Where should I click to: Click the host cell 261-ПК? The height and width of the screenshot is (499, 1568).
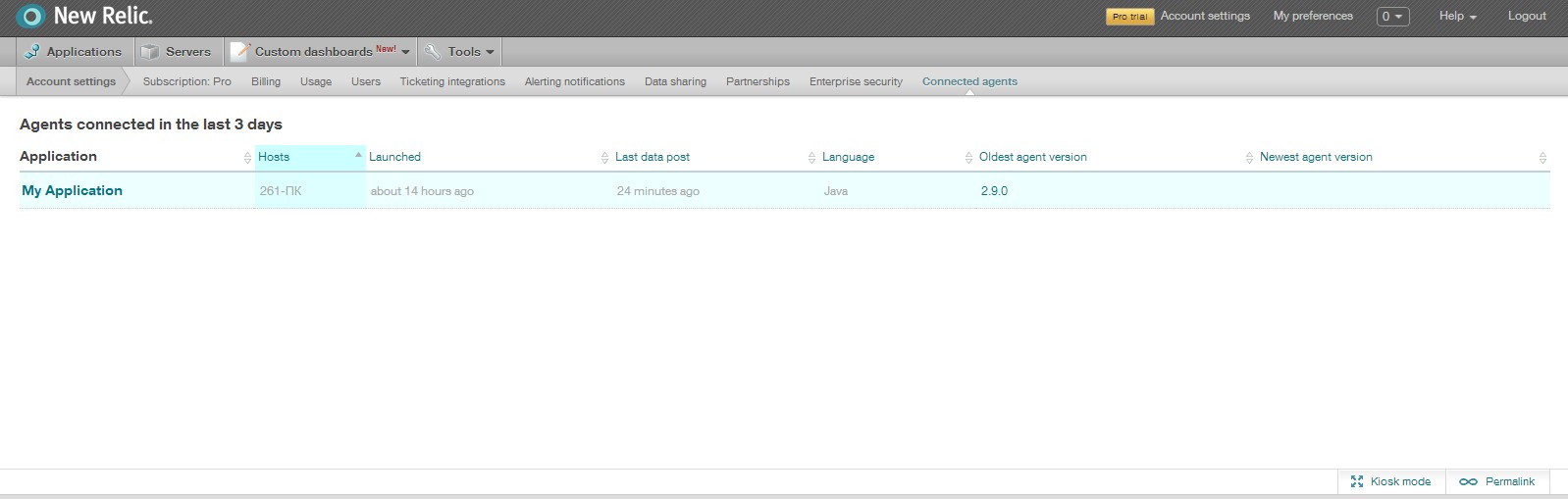[x=281, y=191]
